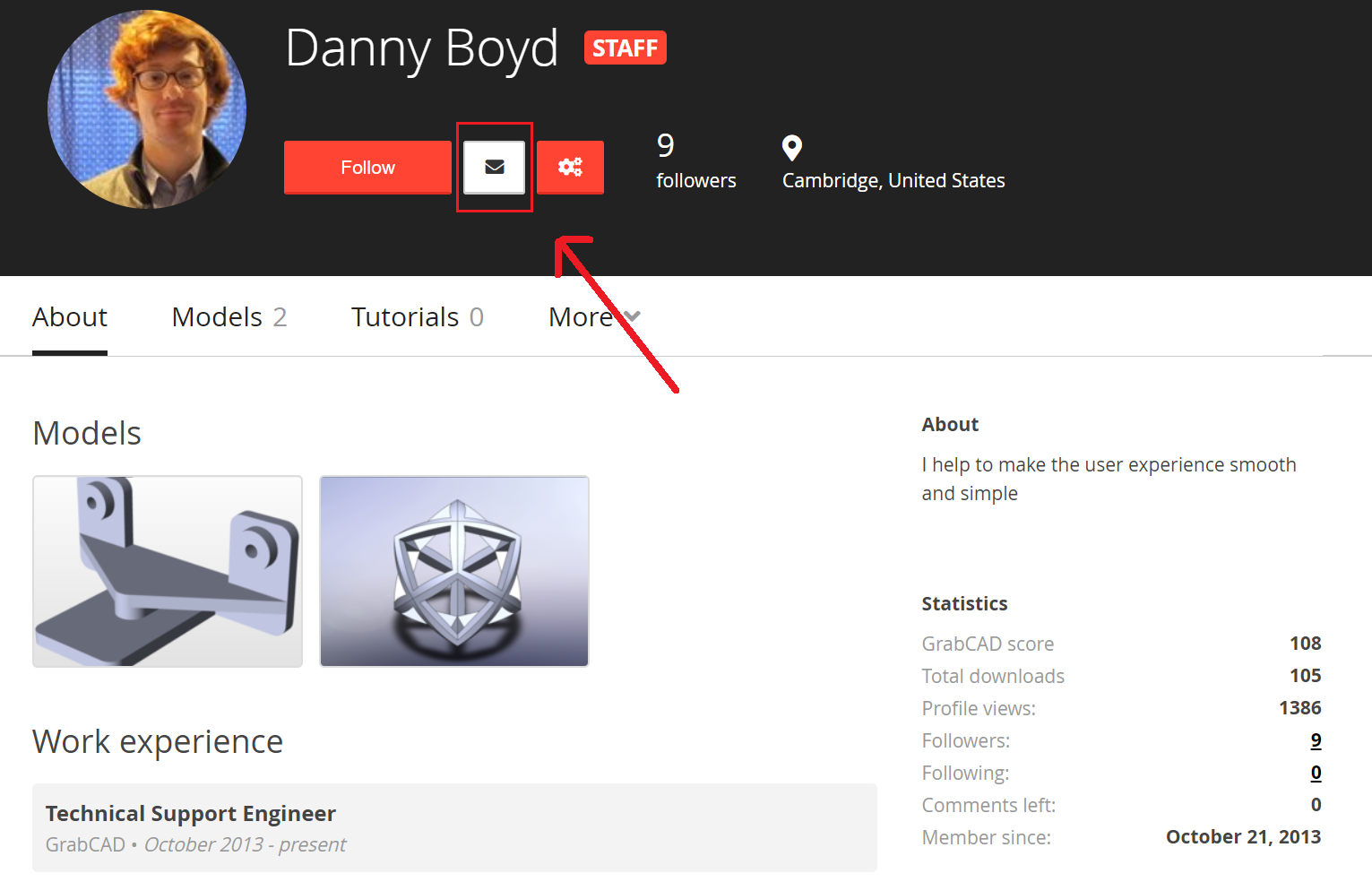1372x882 pixels.
Task: Click the Technical Support Engineer entry
Action: click(x=191, y=814)
